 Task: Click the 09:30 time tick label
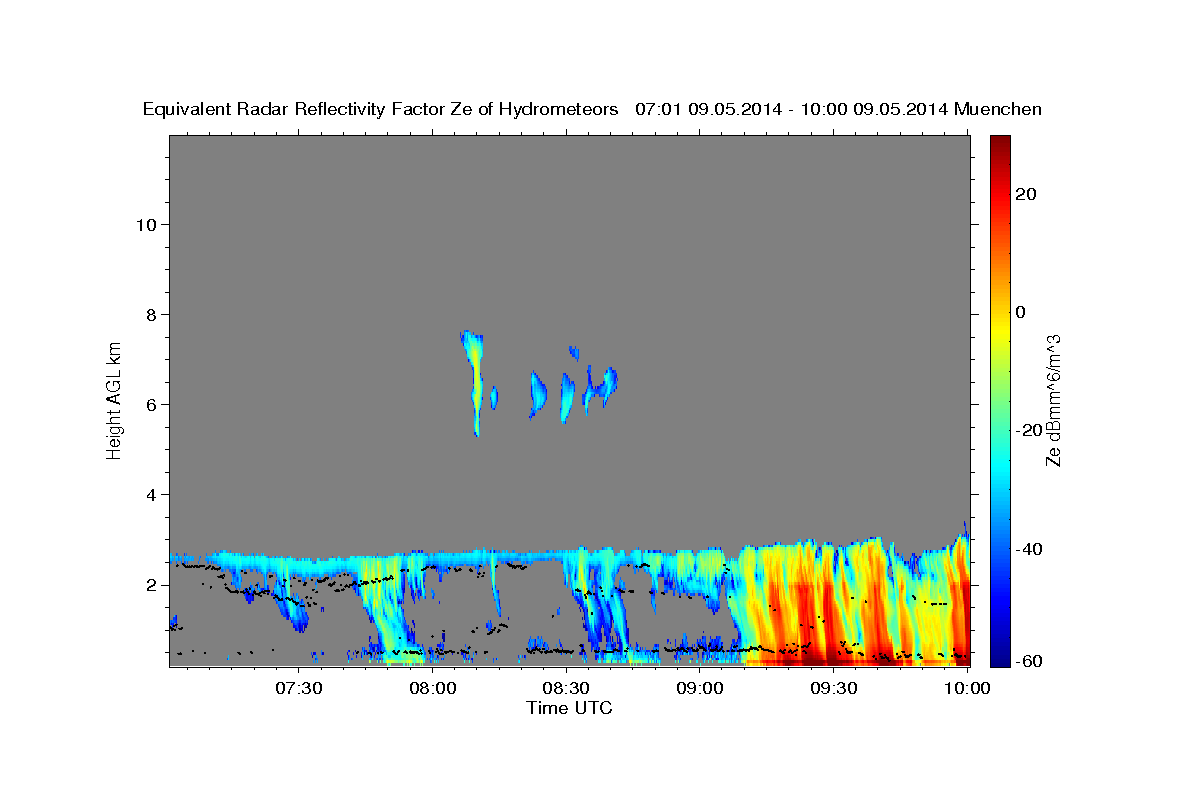point(833,688)
